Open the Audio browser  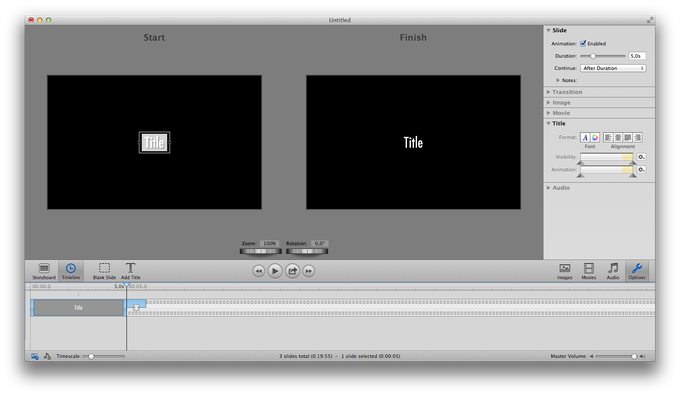tap(613, 271)
